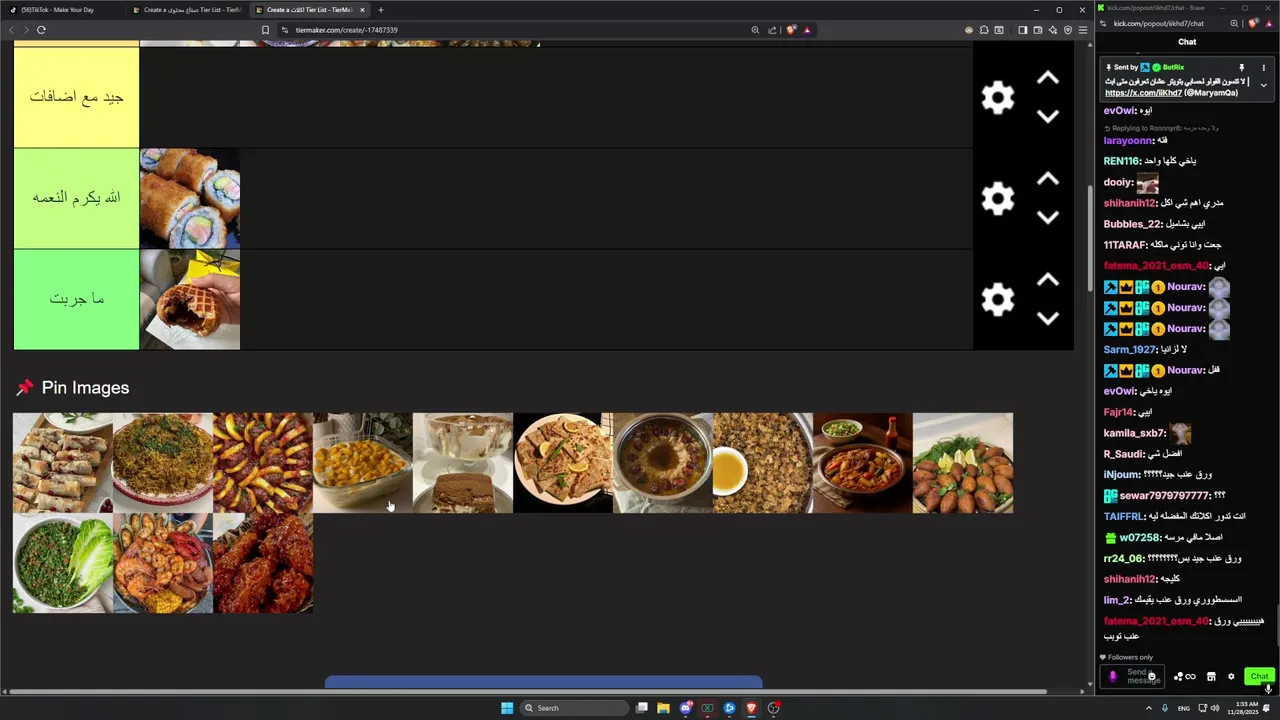Switch to the TikTok - Make Your Day tab
1280x720 pixels.
click(x=60, y=10)
